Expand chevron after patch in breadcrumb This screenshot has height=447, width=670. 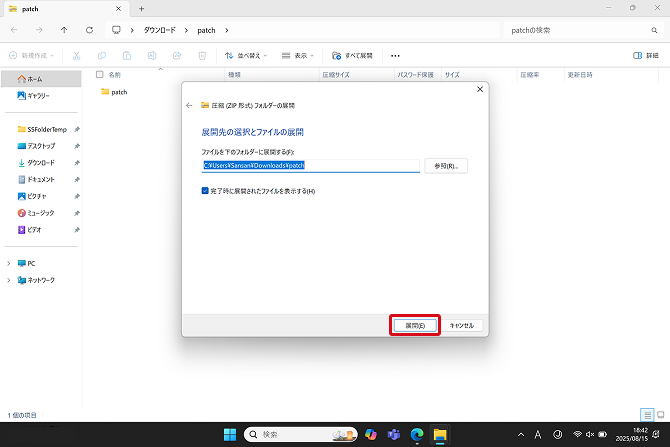click(x=226, y=30)
